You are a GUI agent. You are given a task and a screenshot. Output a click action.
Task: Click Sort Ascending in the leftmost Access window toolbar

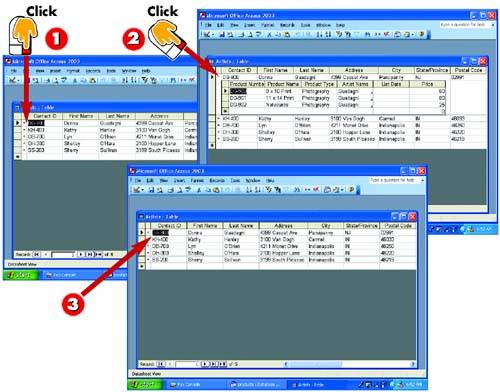[125, 80]
